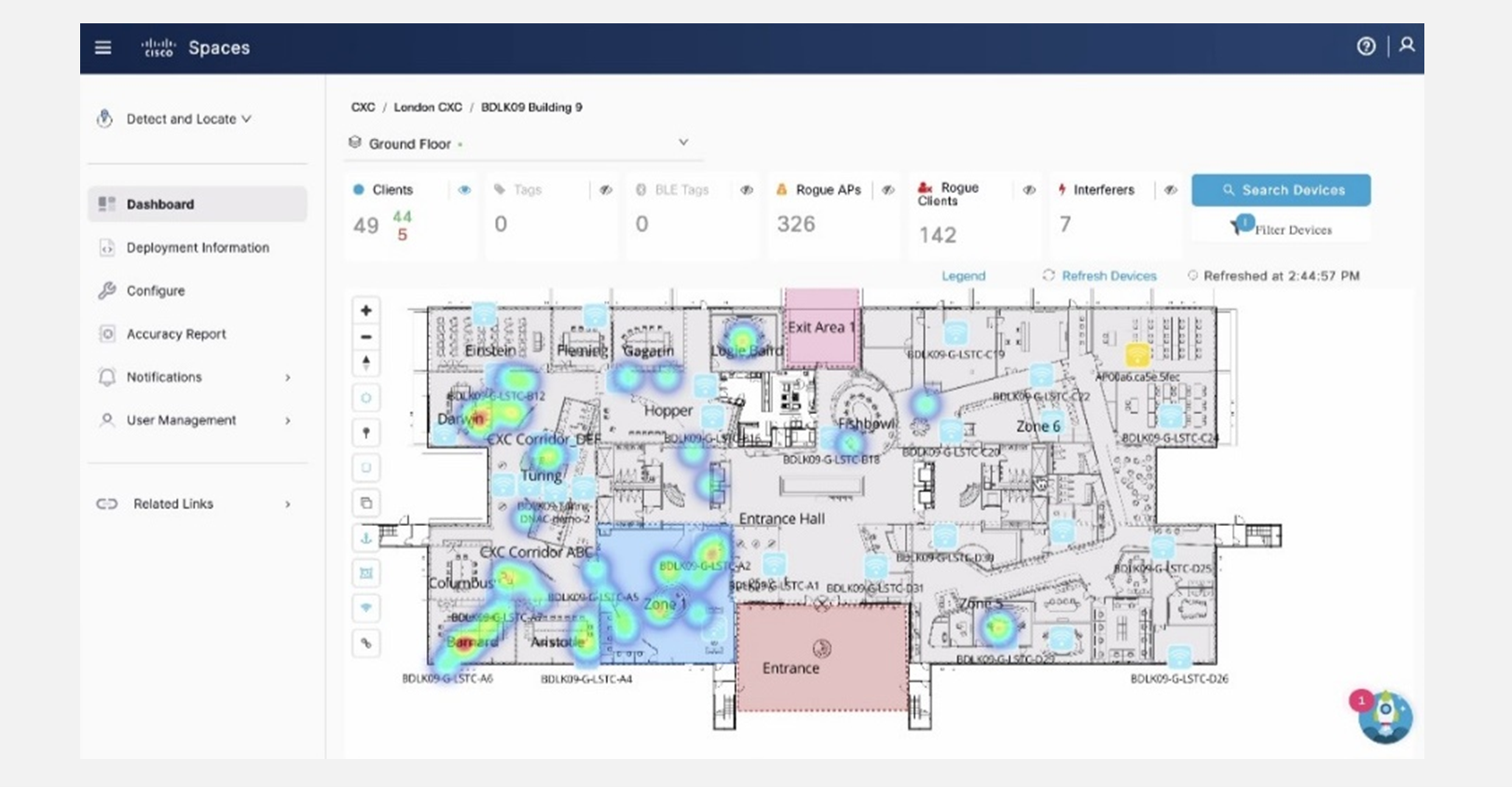
Task: Go to Dashboard in the sidebar
Action: [x=198, y=204]
